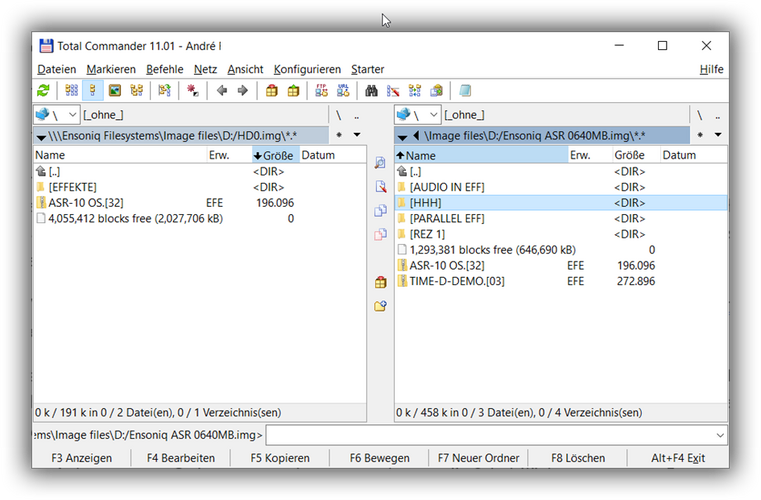Viewport: 761px width, 500px height.
Task: Go forward with the right arrow icon
Action: click(243, 90)
